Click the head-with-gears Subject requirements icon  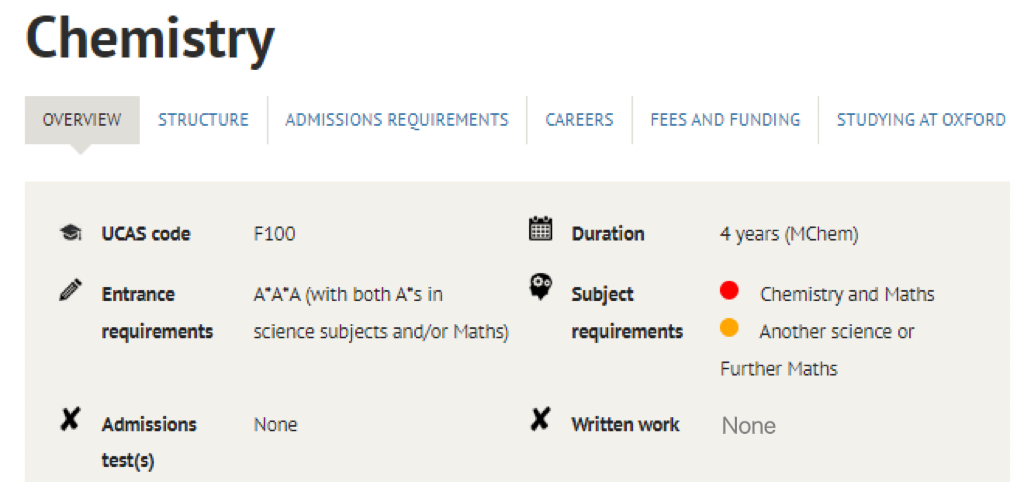[541, 287]
